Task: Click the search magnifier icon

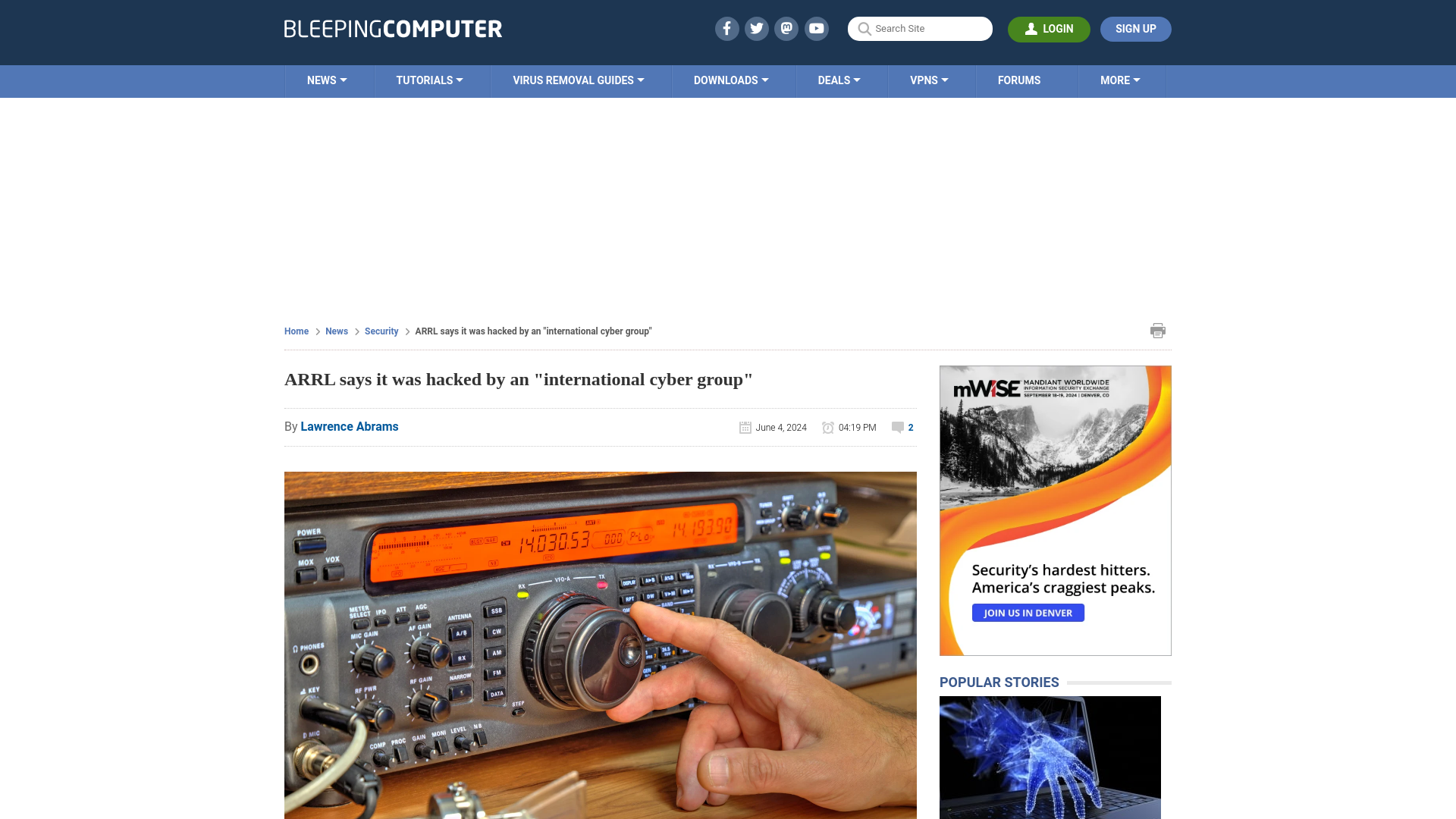Action: coord(864,28)
